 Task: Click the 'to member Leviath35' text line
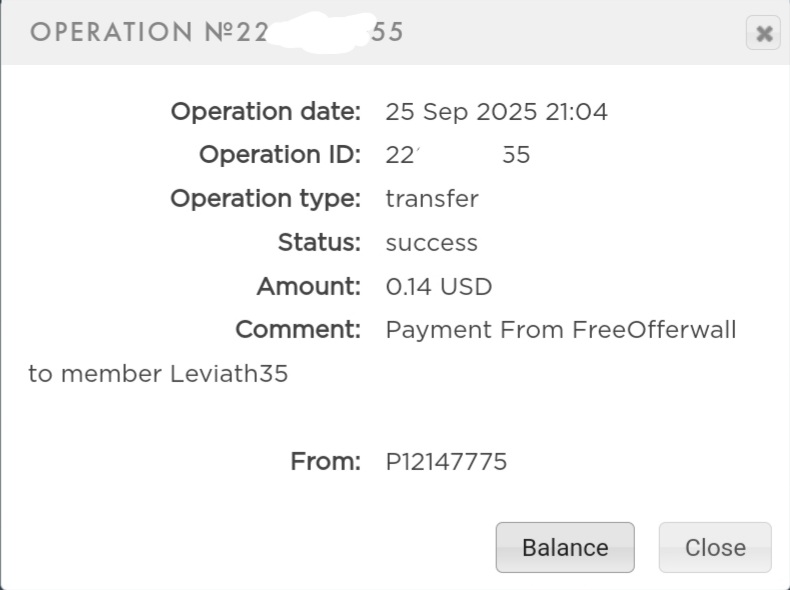coord(158,374)
